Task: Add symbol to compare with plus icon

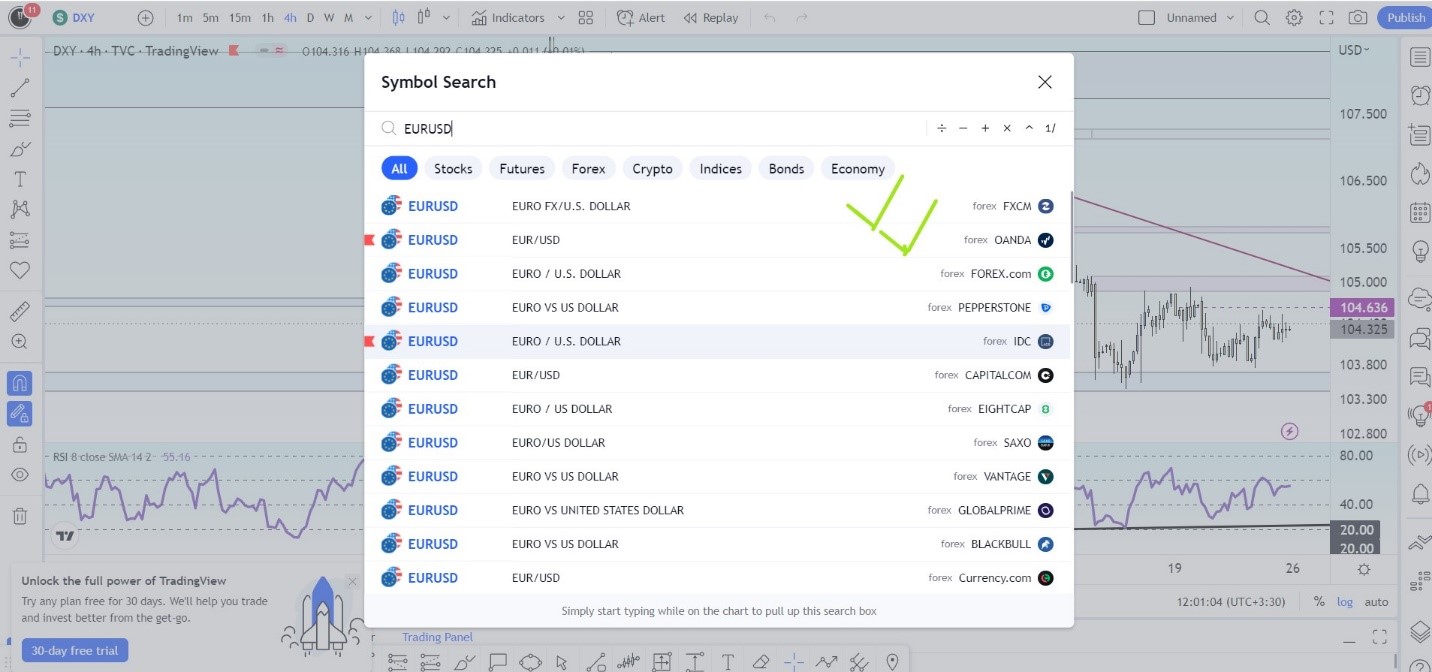Action: tap(146, 17)
